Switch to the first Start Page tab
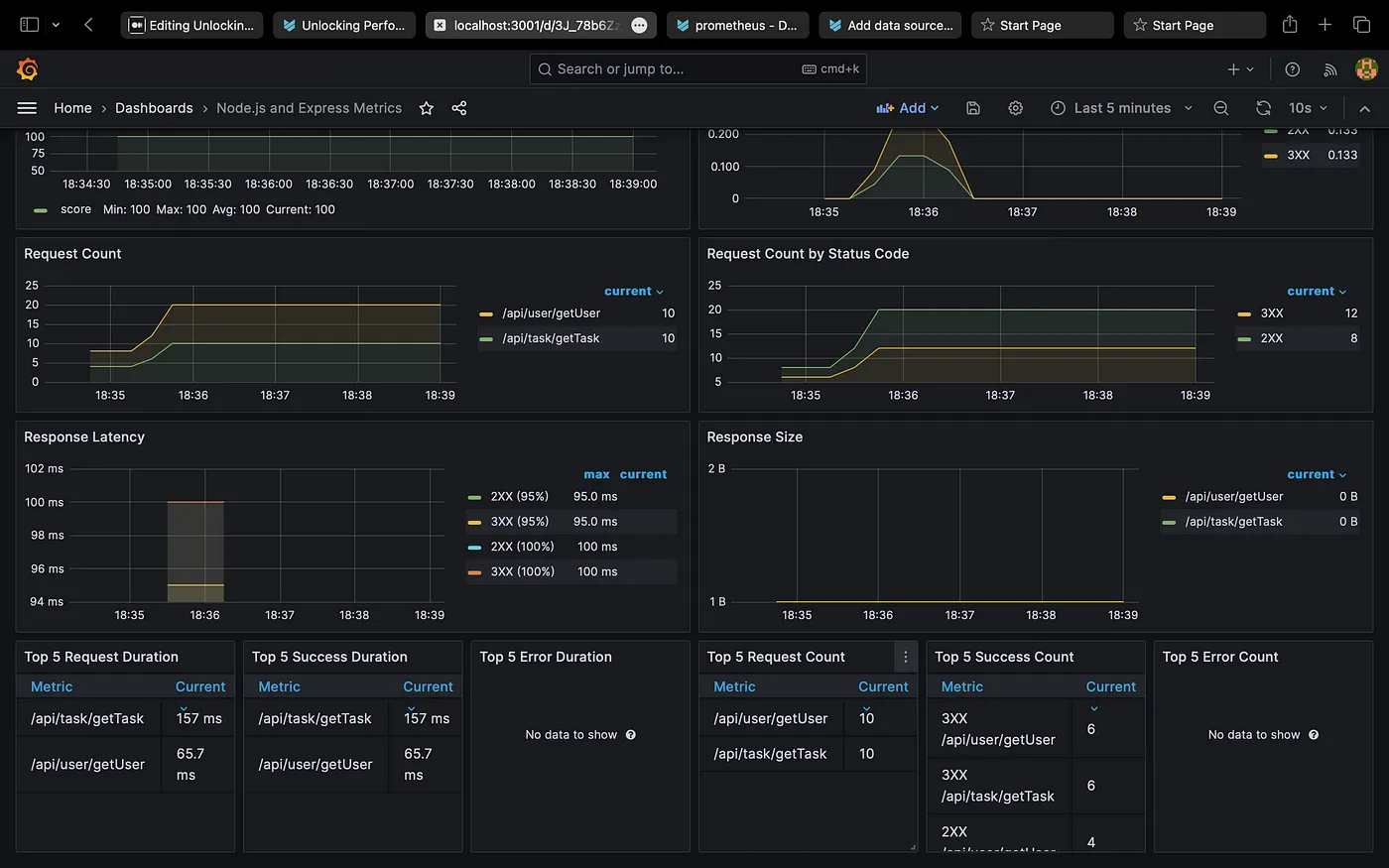The width and height of the screenshot is (1389, 868). click(1043, 25)
